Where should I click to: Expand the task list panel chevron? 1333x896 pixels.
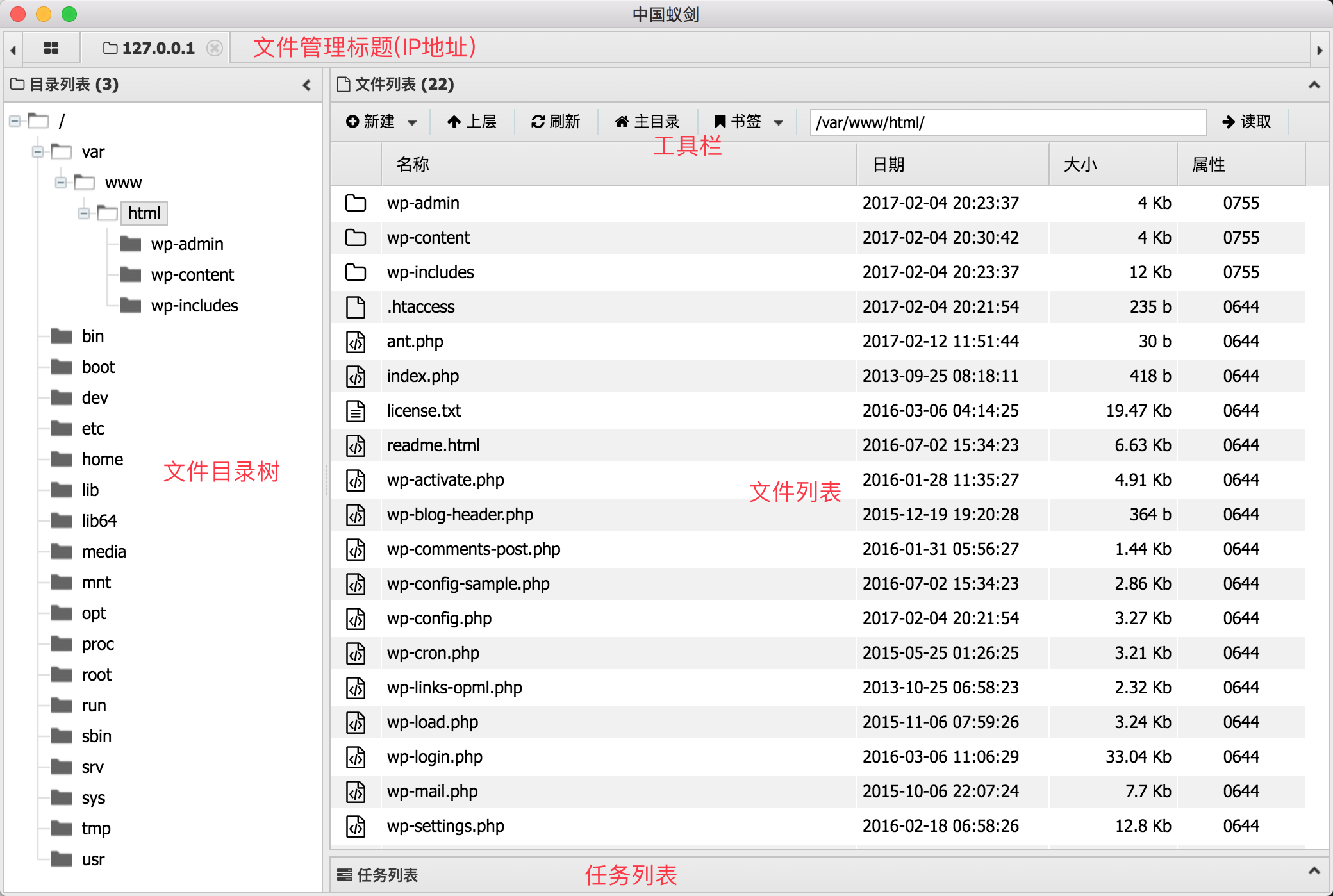[x=1314, y=870]
